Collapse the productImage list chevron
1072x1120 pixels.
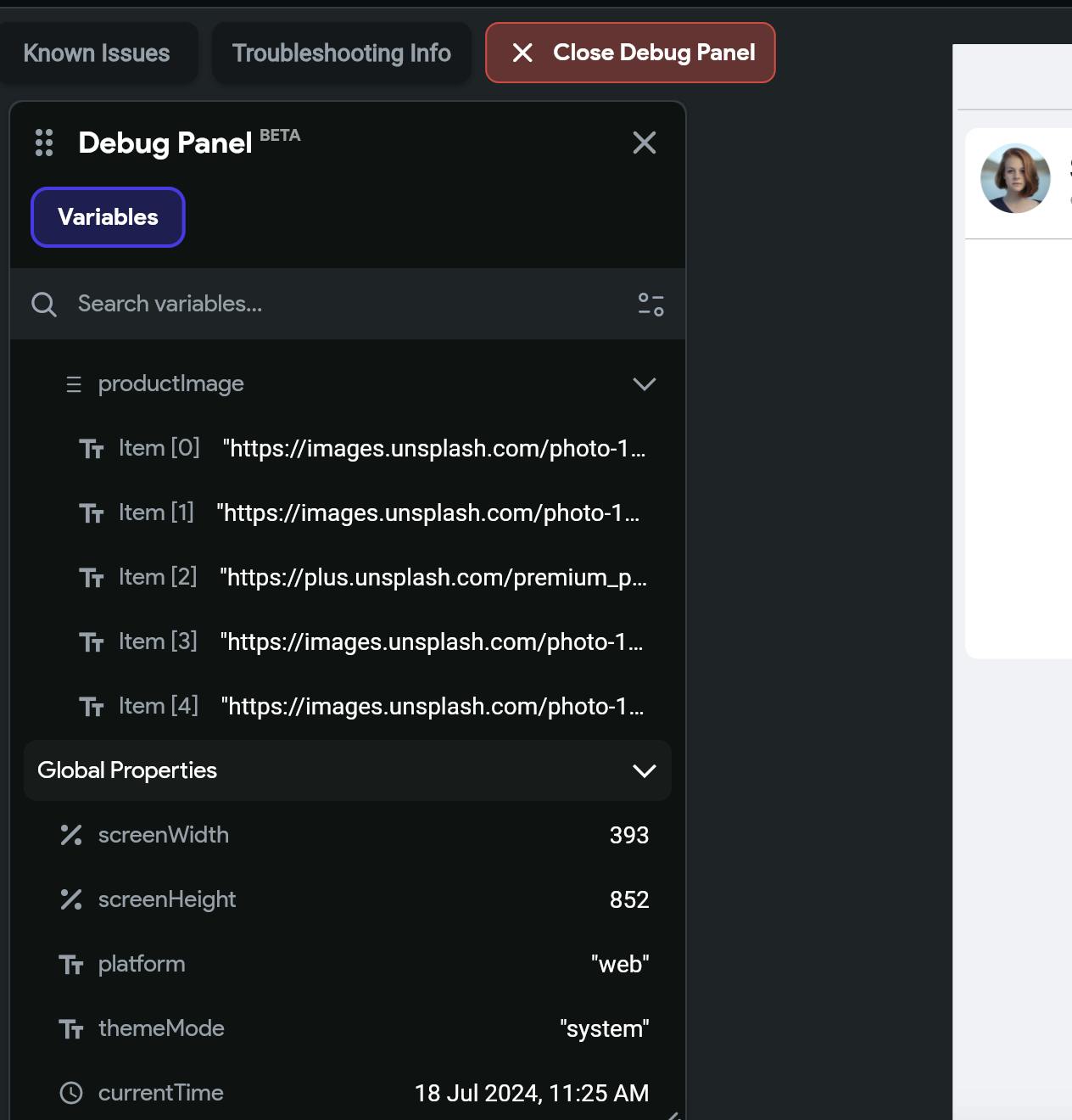(645, 384)
